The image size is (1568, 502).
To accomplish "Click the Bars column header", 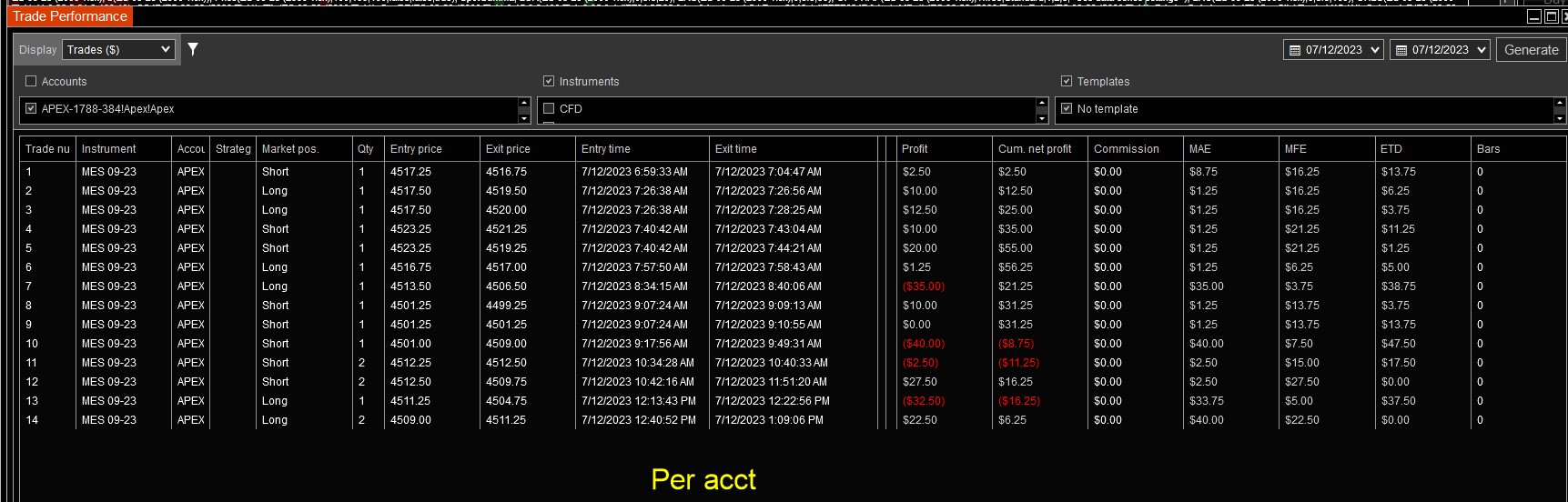I will (1518, 149).
